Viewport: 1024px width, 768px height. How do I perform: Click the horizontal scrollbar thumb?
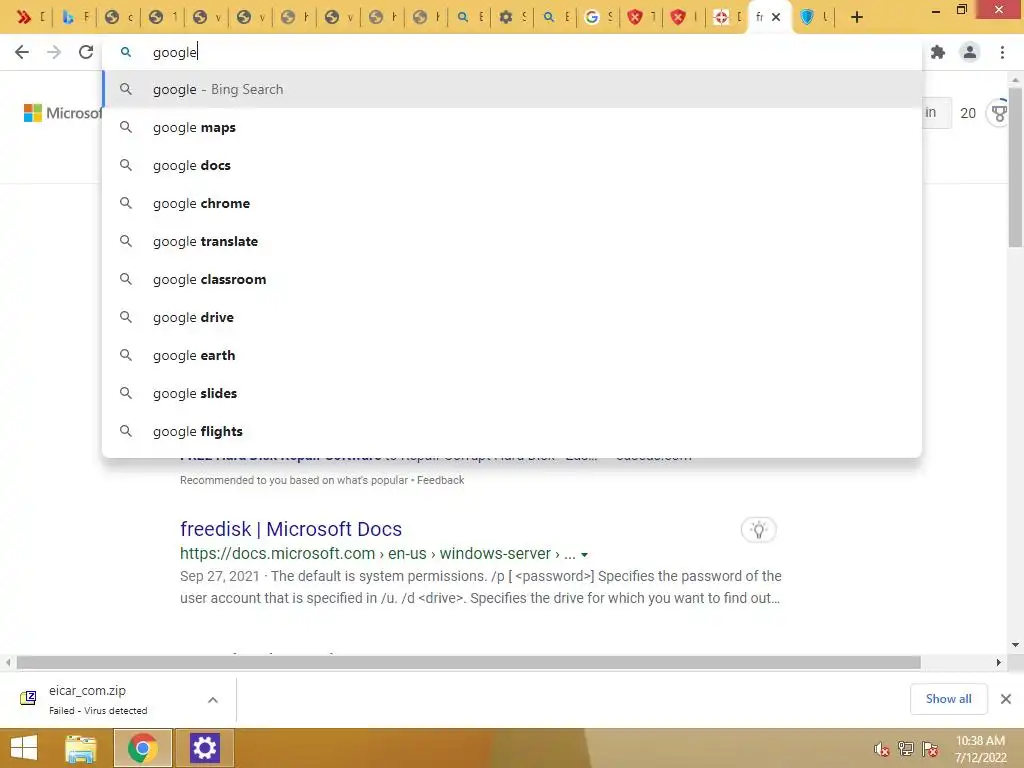(x=468, y=662)
